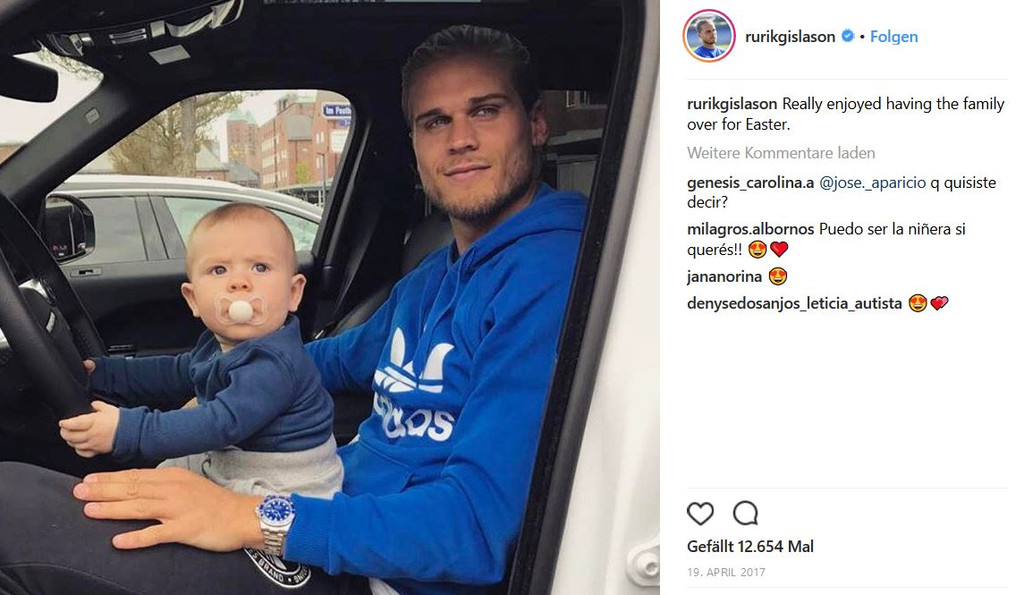This screenshot has width=1024, height=595.
Task: Open rurikgislason username in header
Action: point(790,37)
